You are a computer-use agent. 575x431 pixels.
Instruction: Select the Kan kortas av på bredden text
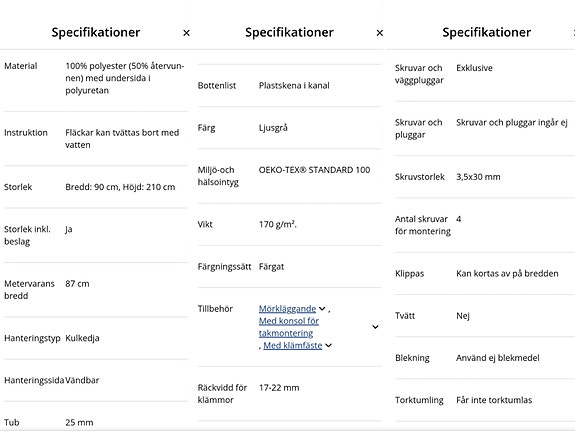point(507,274)
